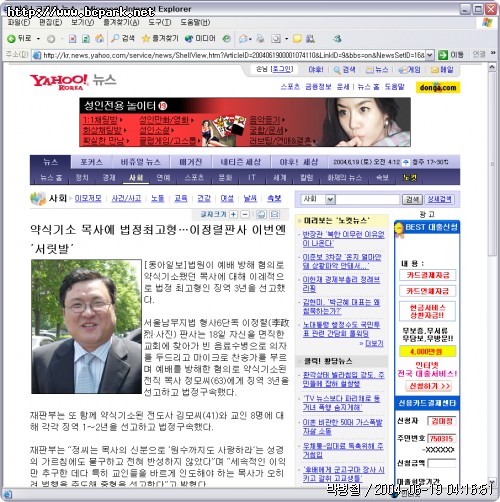Click the 검색 button next to search box

click(412, 200)
